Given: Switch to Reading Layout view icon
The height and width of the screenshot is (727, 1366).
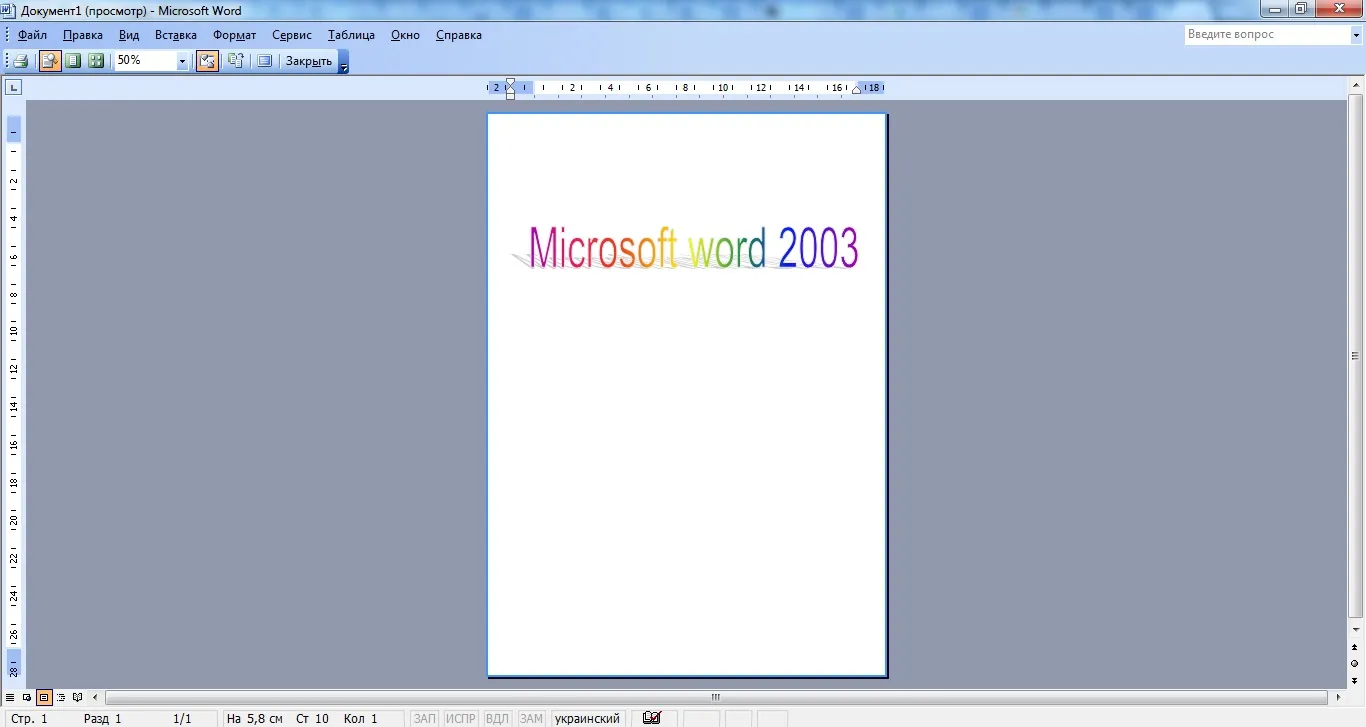Looking at the screenshot, I should coord(78,697).
